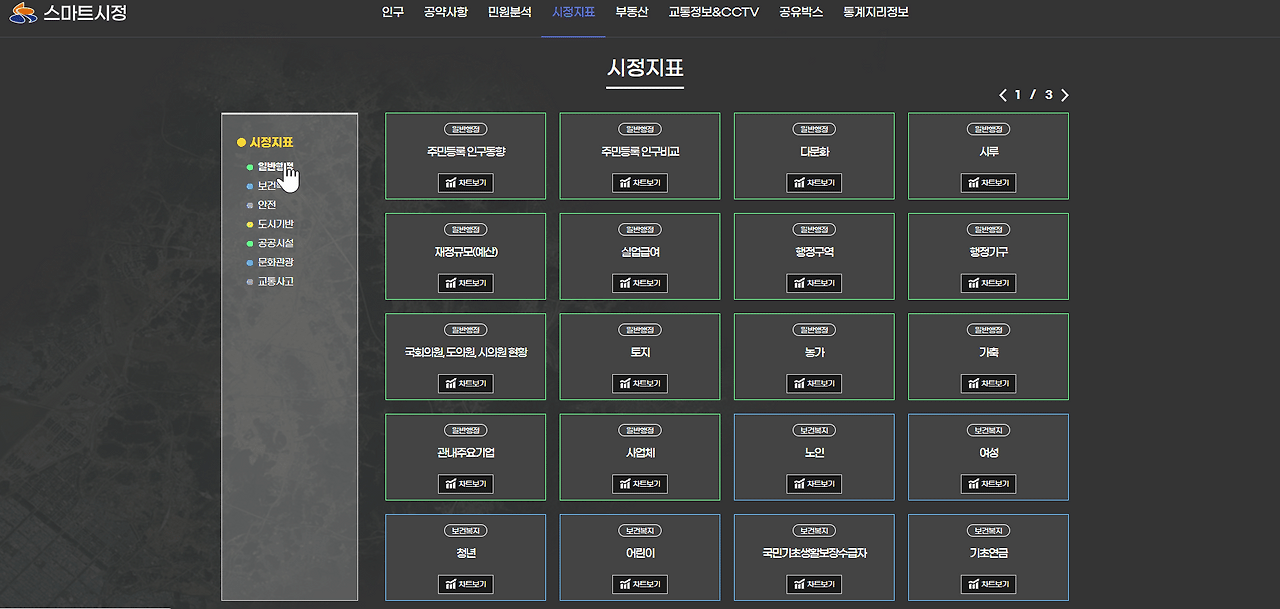Image resolution: width=1280 pixels, height=609 pixels.
Task: Go to previous indicator page arrow
Action: (x=1003, y=95)
